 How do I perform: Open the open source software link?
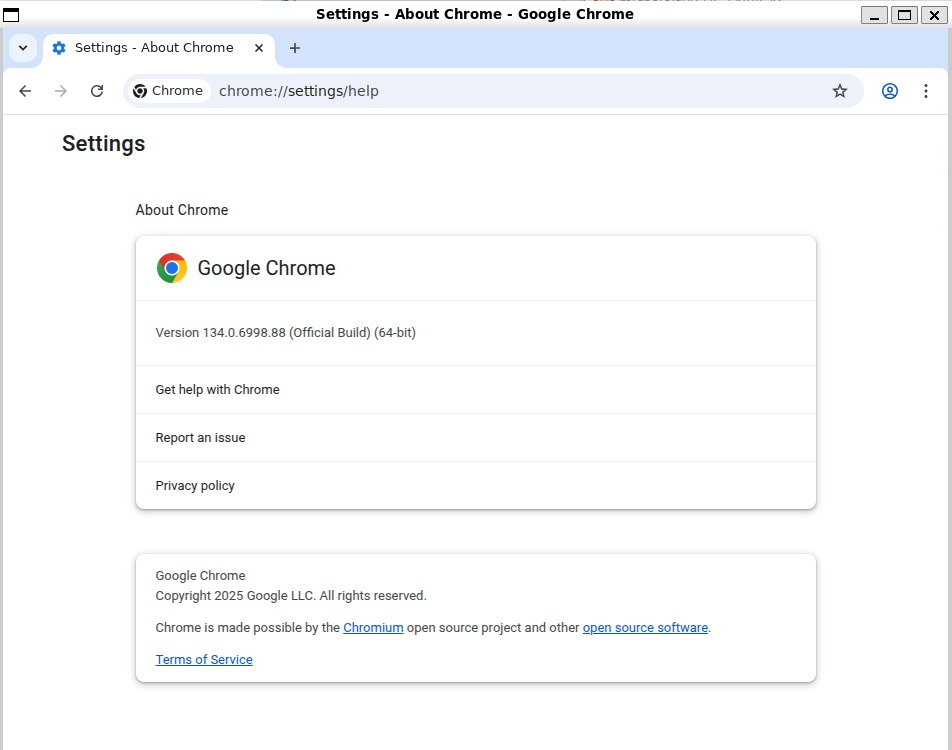(x=645, y=628)
